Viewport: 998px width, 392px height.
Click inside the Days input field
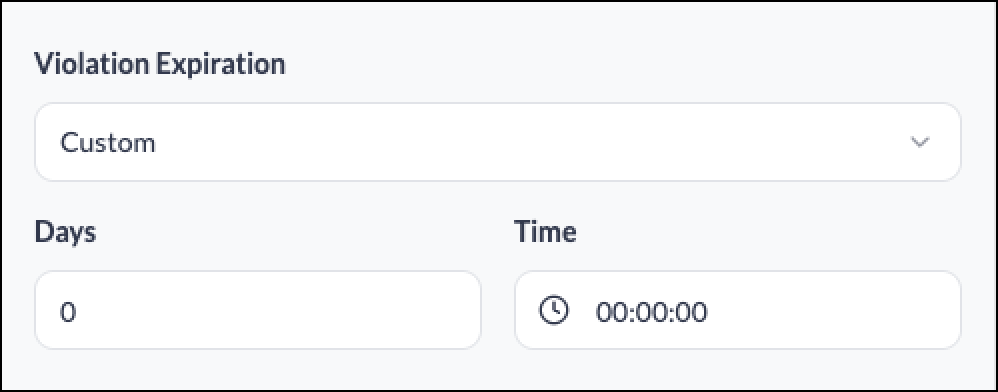click(258, 310)
